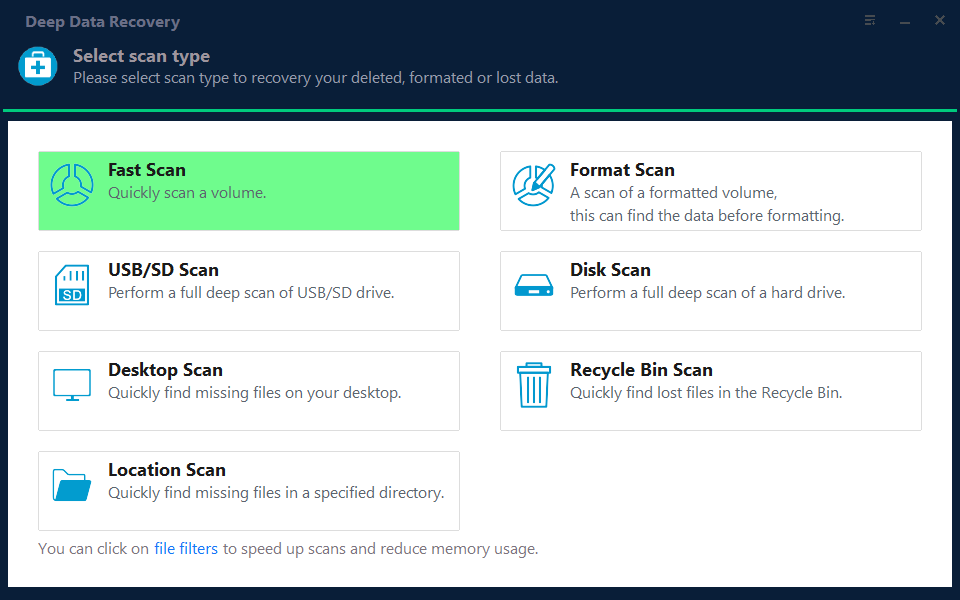Choose Recycle Bin Scan for lost files
Screen dimensions: 960x600
pyautogui.click(x=710, y=390)
